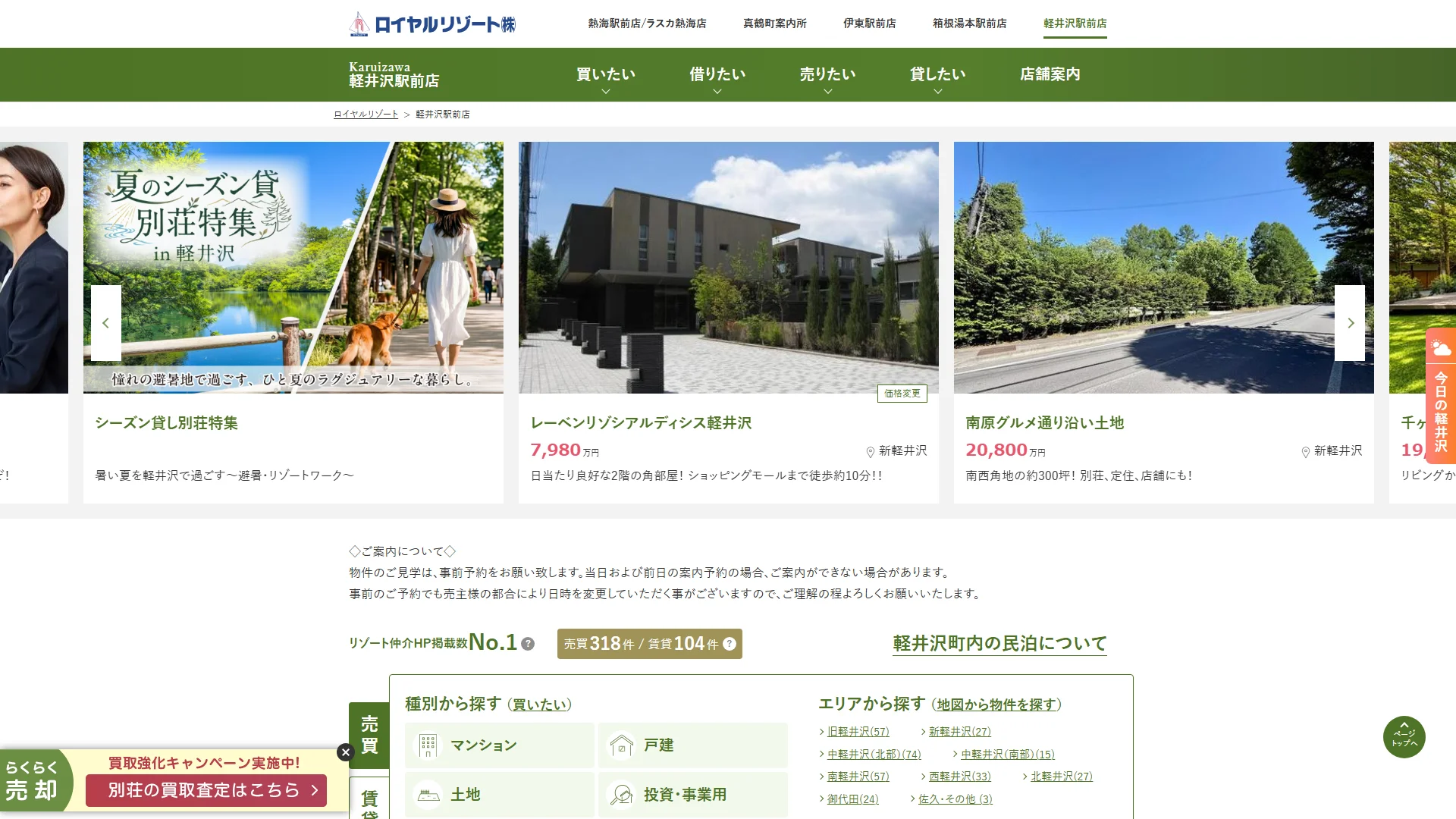Open 店舗案内 menu item

click(1050, 74)
